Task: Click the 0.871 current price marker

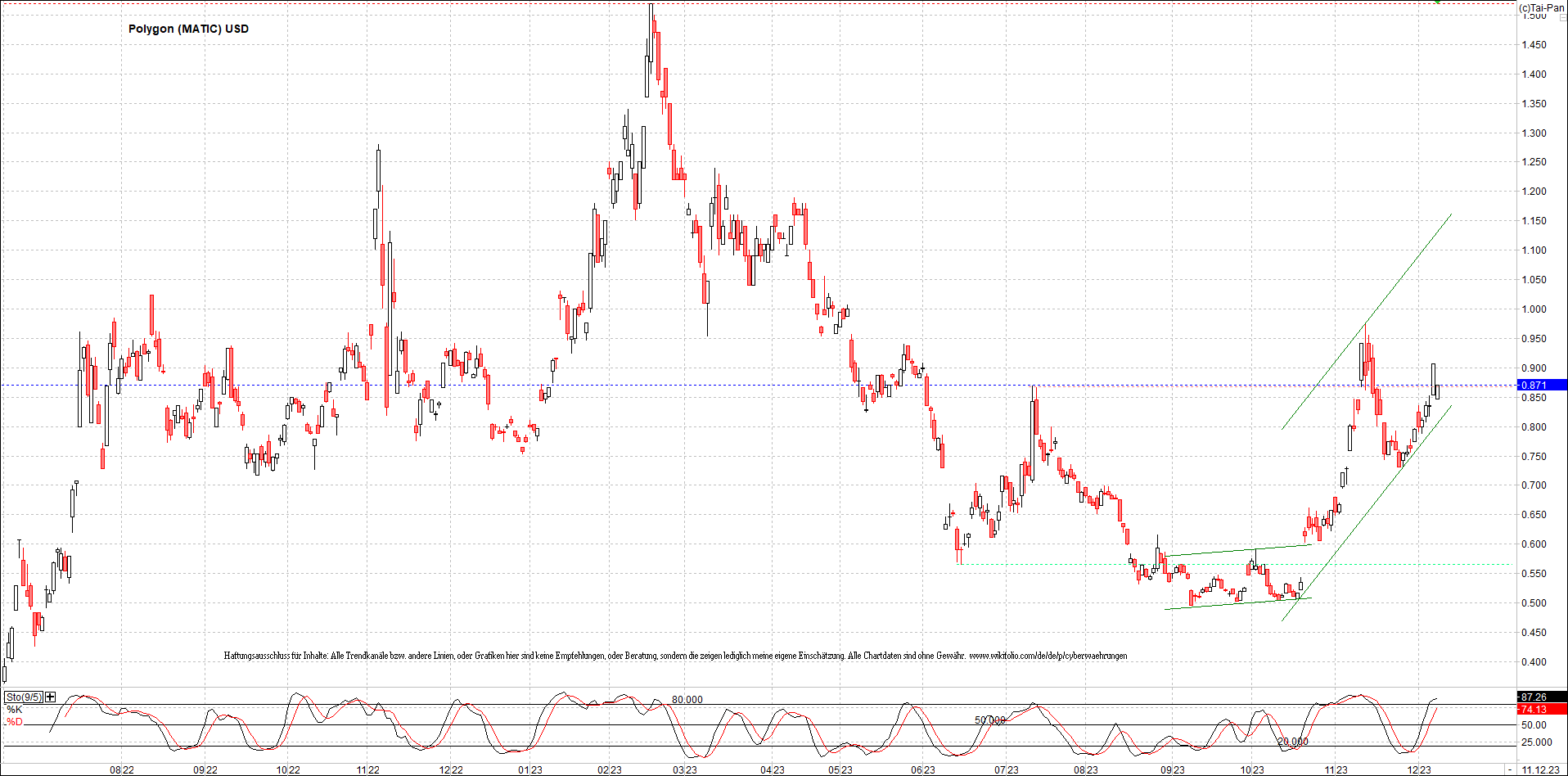Action: point(1542,385)
